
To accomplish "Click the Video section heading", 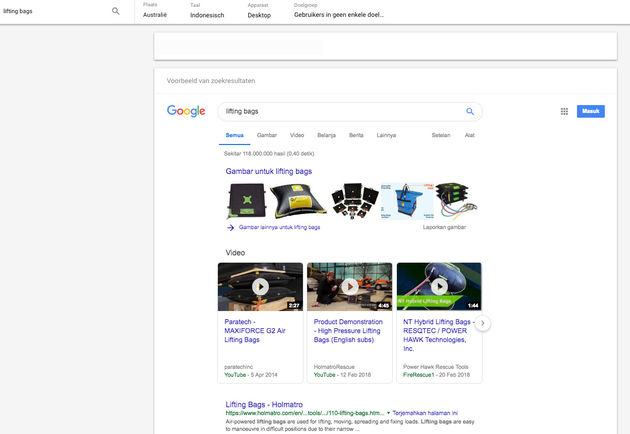I will coord(235,253).
